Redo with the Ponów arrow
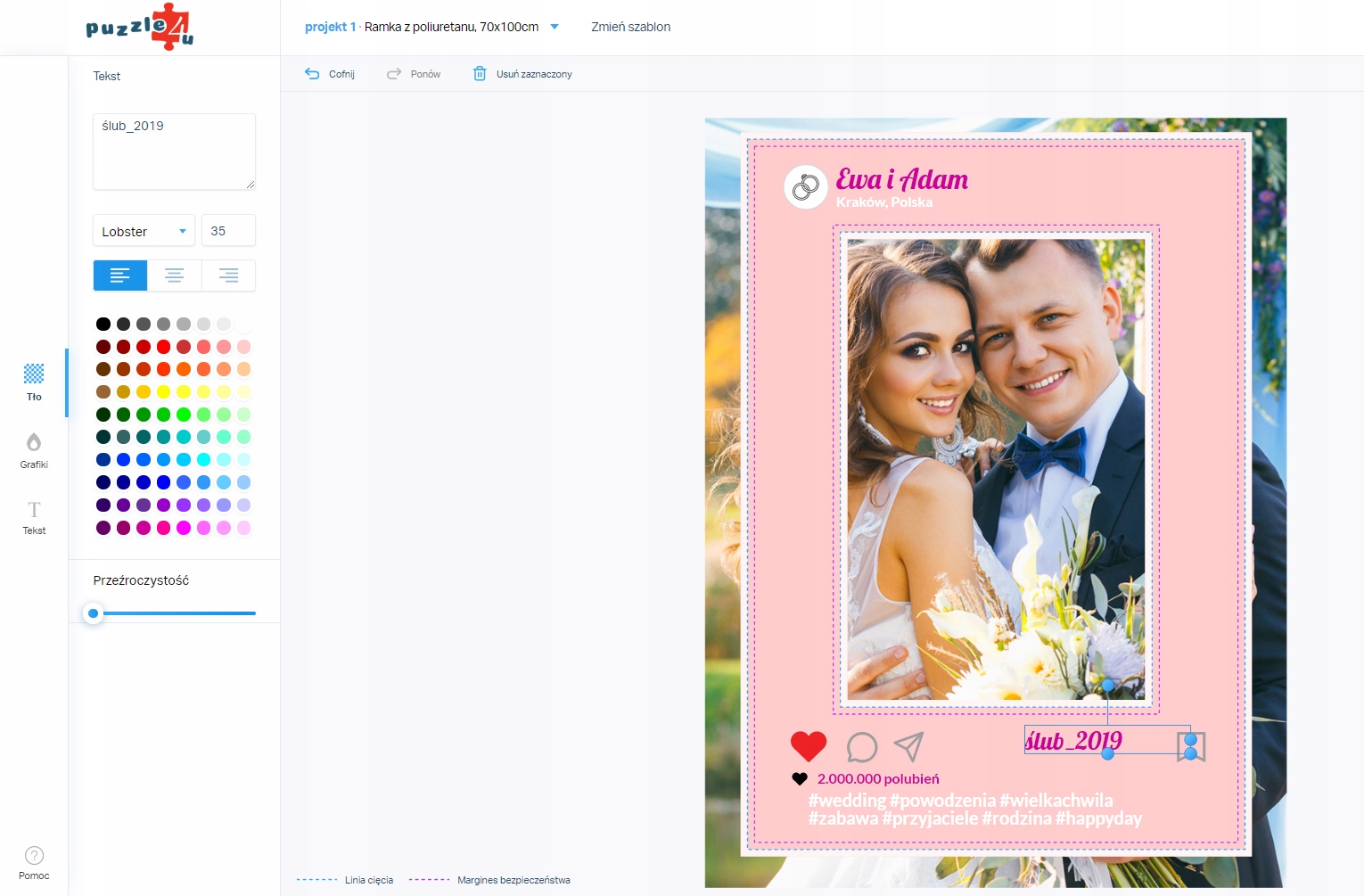Image resolution: width=1364 pixels, height=896 pixels. (394, 74)
